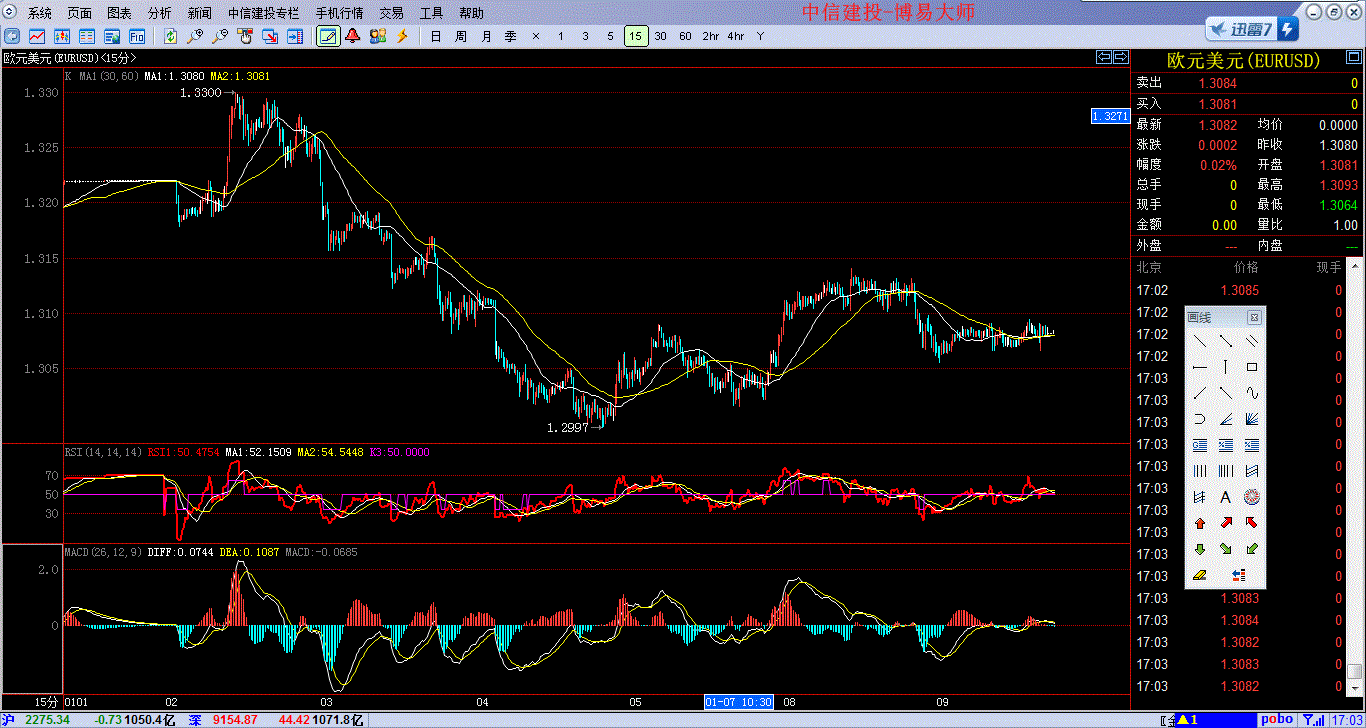
Task: Click the red trend line chart icon
Action: point(36,36)
